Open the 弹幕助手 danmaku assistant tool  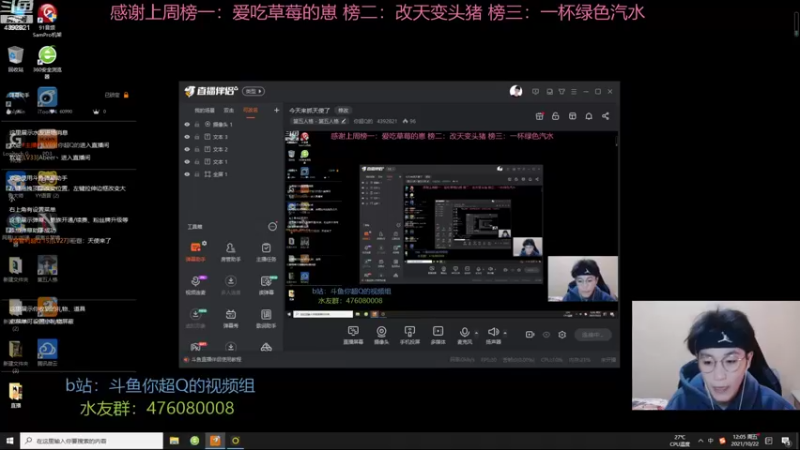[x=195, y=251]
